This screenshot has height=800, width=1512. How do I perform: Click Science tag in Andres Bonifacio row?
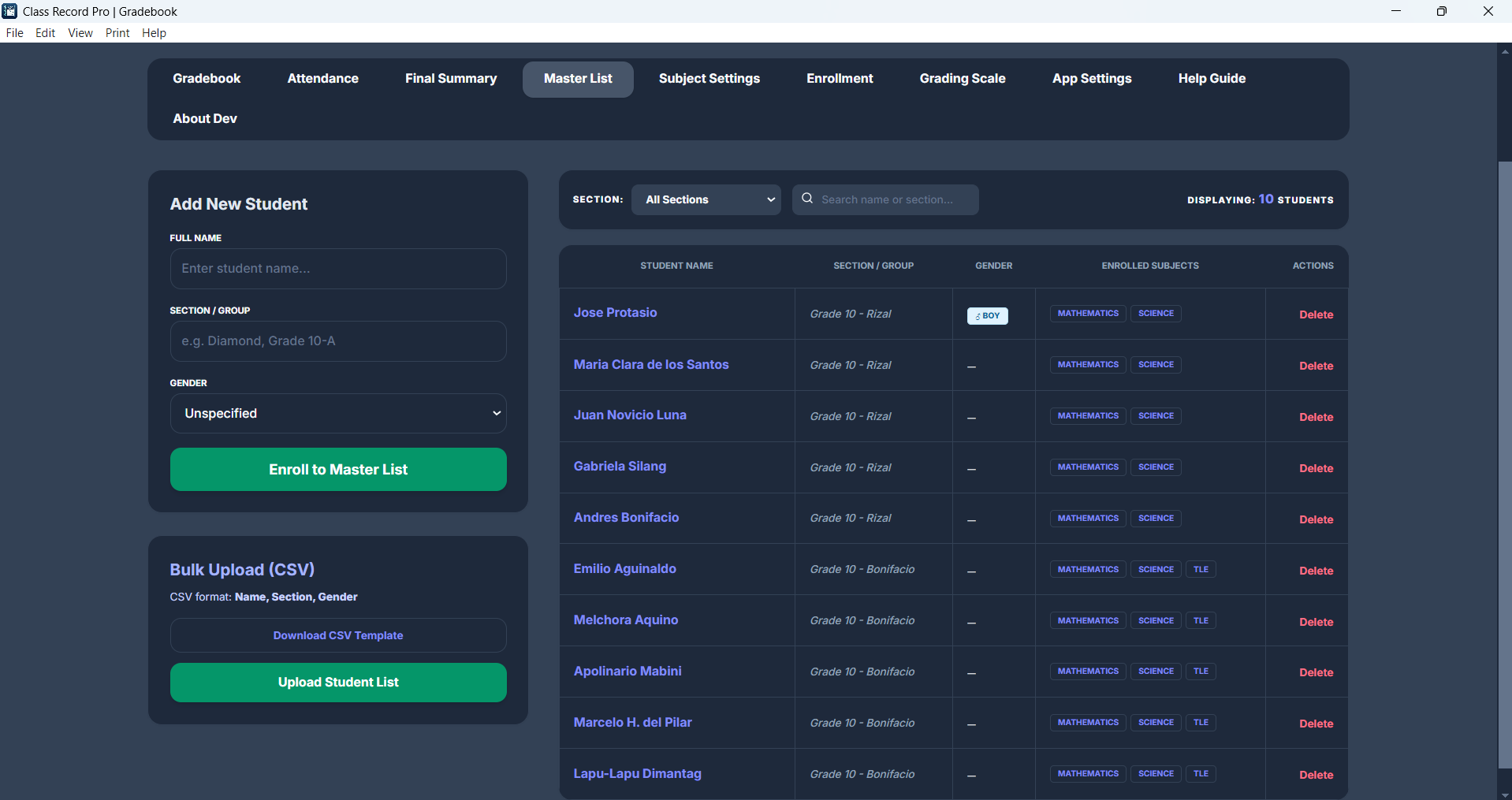(1155, 519)
